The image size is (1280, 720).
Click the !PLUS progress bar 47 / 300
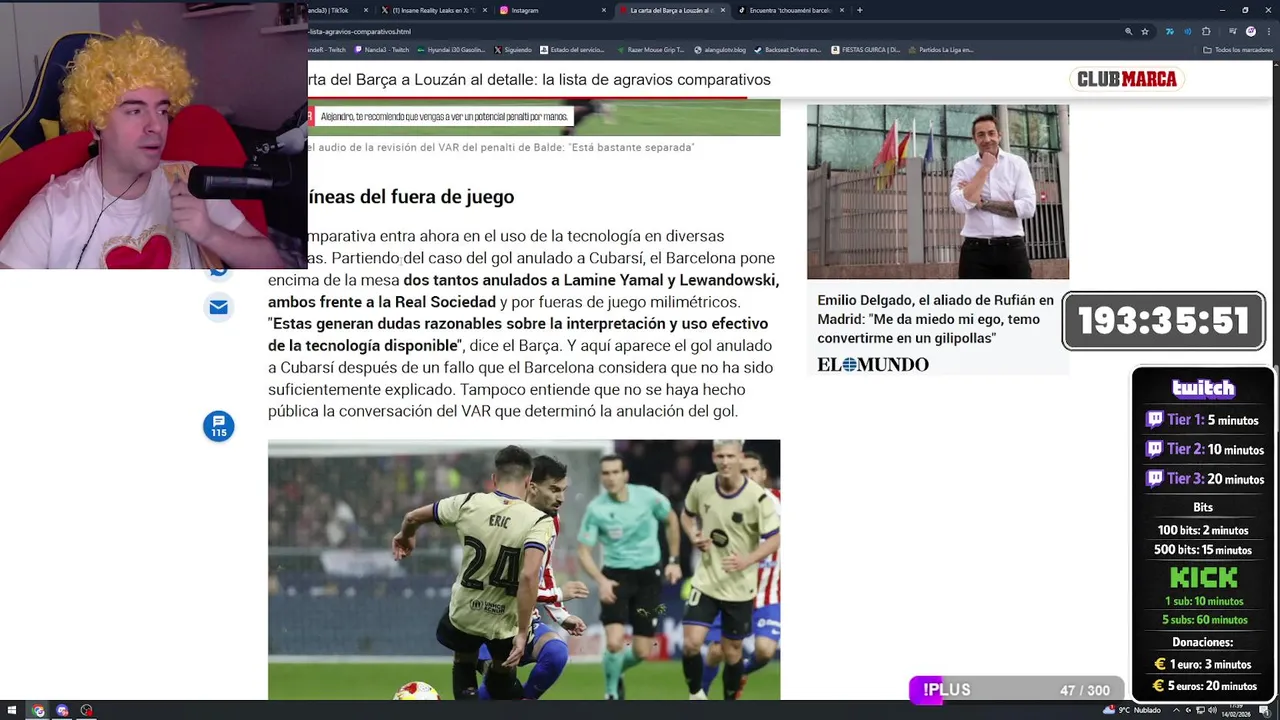tap(1015, 690)
